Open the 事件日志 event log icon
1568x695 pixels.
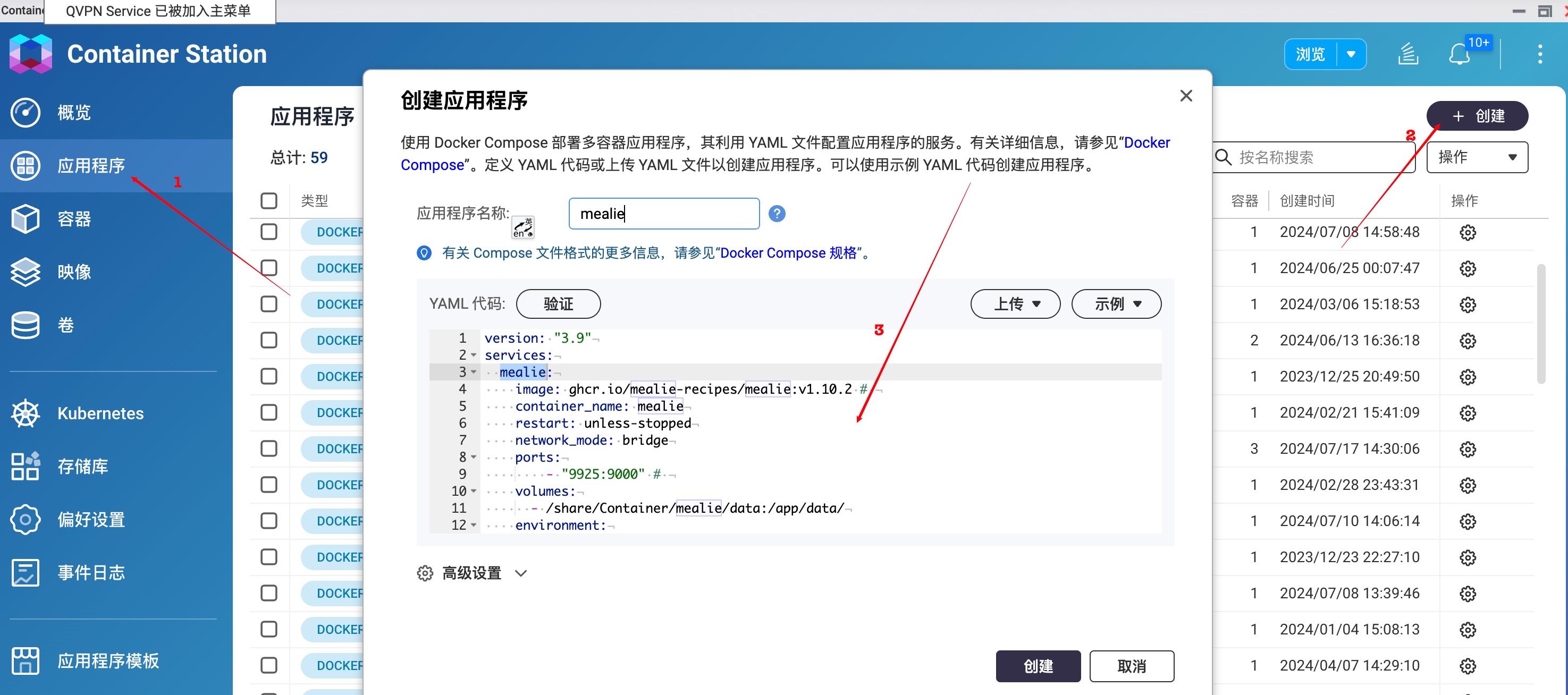point(26,572)
